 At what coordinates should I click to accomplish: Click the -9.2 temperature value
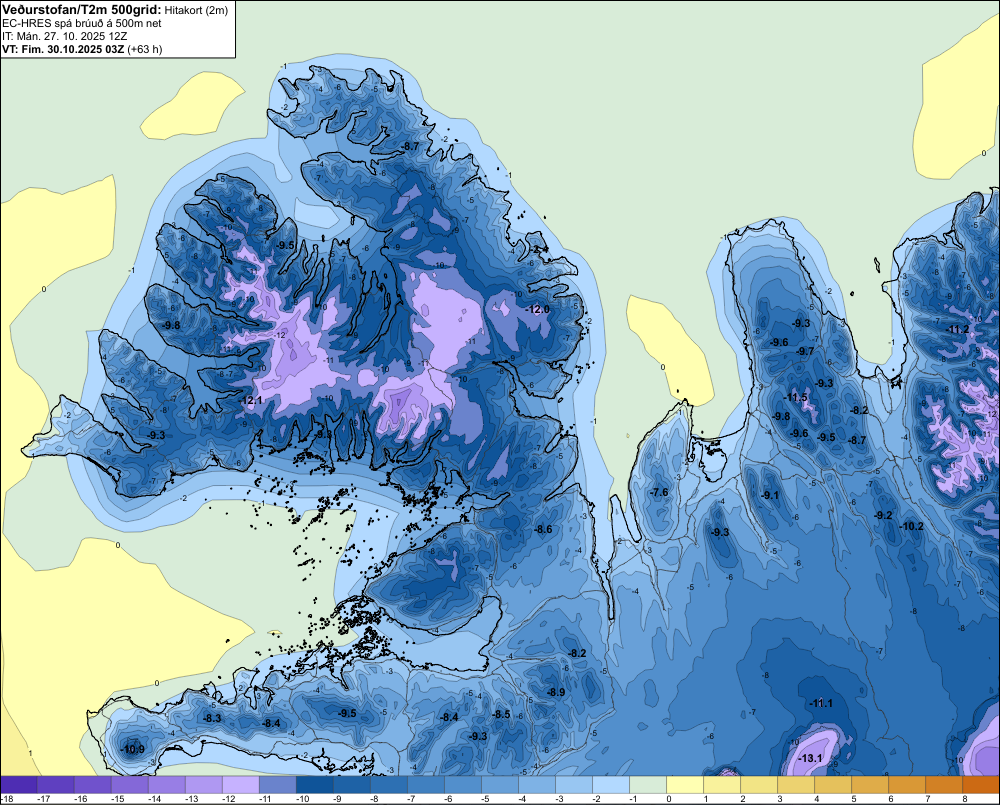883,515
